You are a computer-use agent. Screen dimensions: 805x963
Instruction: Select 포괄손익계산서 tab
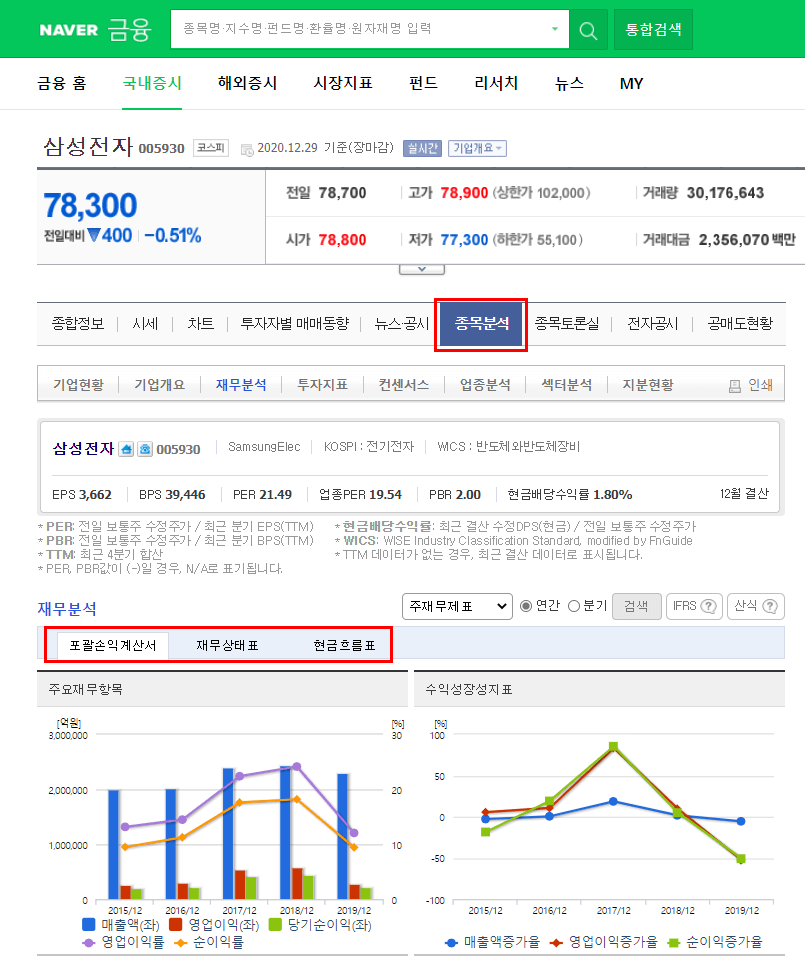click(112, 645)
